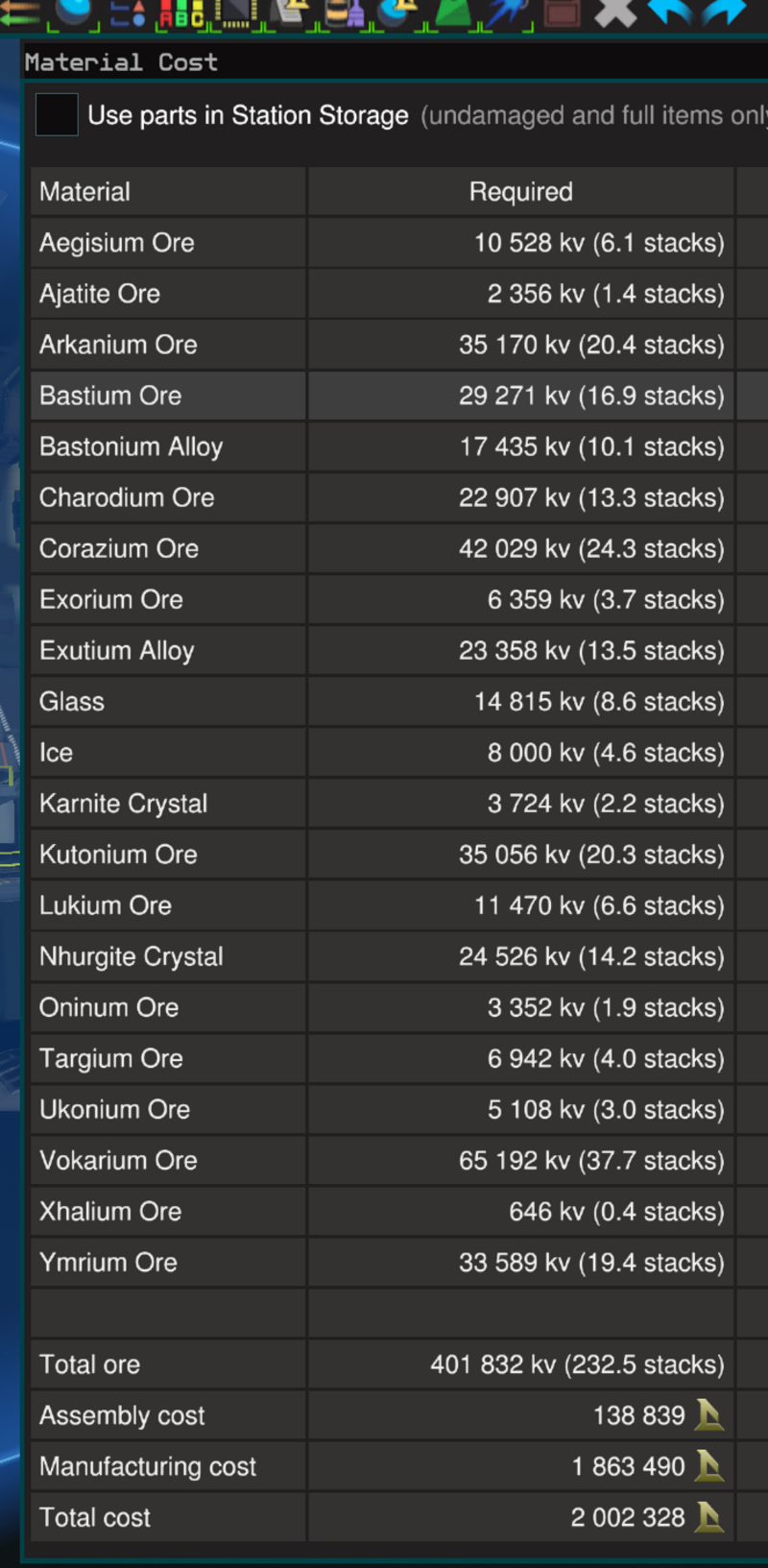Click the Total ore row
768x1568 pixels.
click(382, 1363)
